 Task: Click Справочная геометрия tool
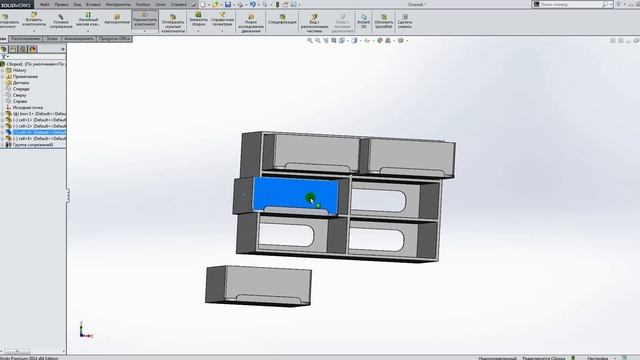click(222, 20)
